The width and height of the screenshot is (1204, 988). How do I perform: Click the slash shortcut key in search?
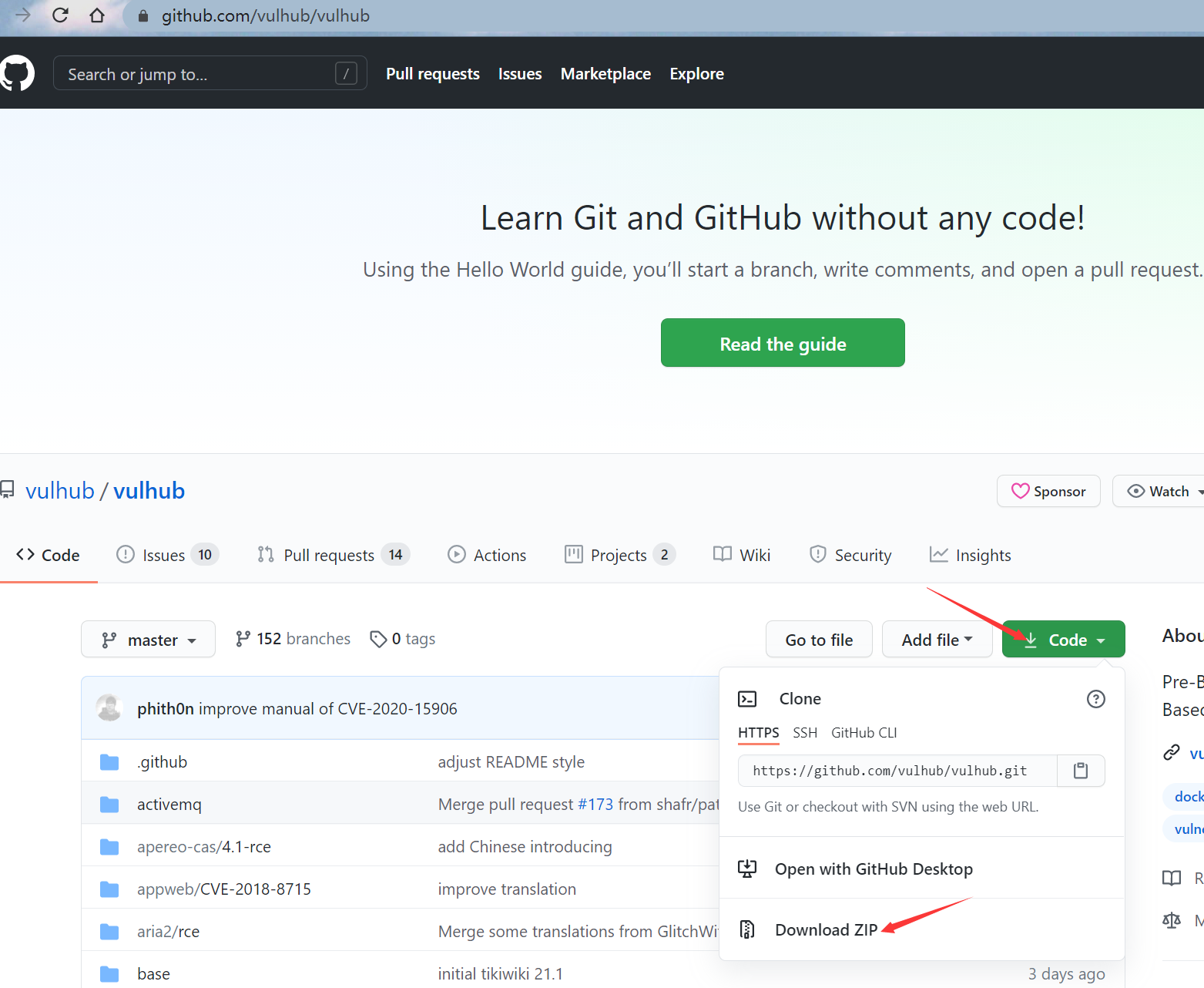coord(346,73)
